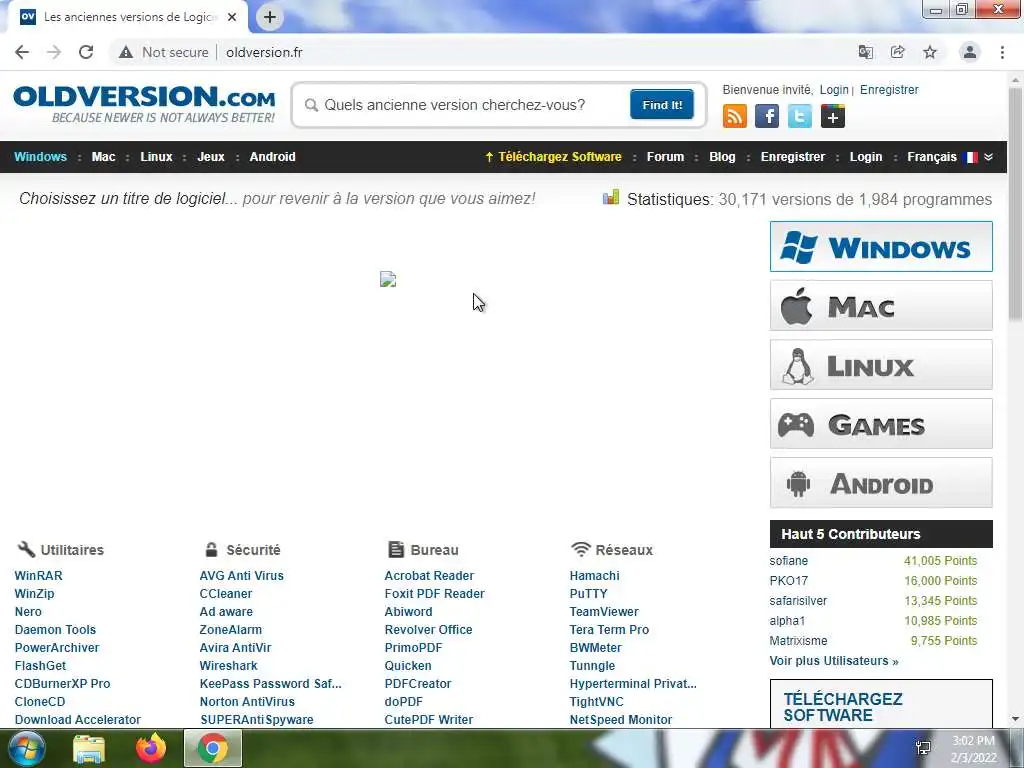Image resolution: width=1024 pixels, height=768 pixels.
Task: Click the Login link beside Bienvenue invité
Action: (x=834, y=90)
